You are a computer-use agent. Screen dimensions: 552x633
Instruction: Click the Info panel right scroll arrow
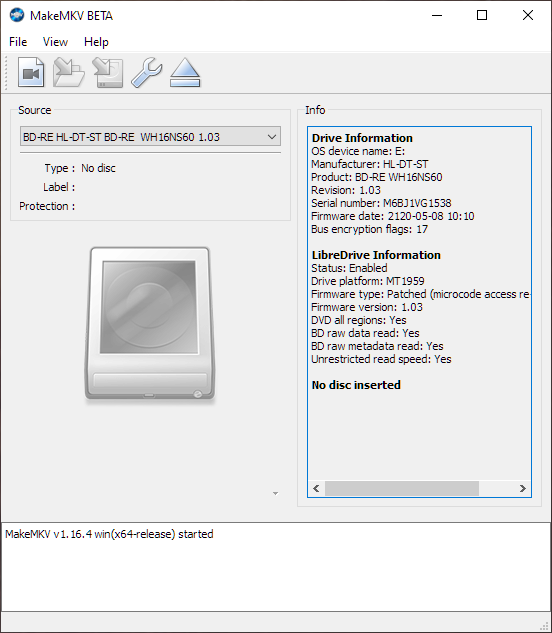click(523, 488)
